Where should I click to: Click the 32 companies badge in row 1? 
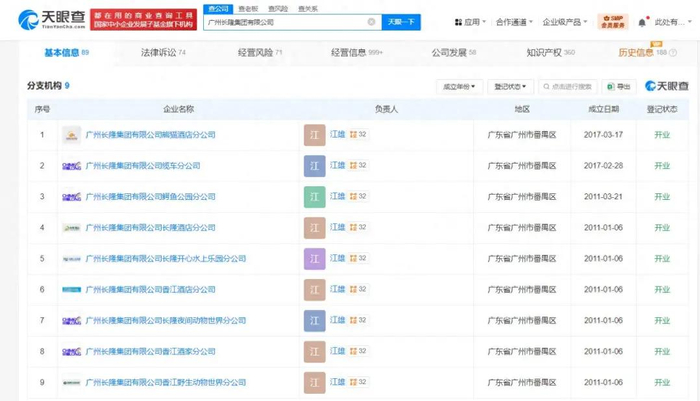358,134
